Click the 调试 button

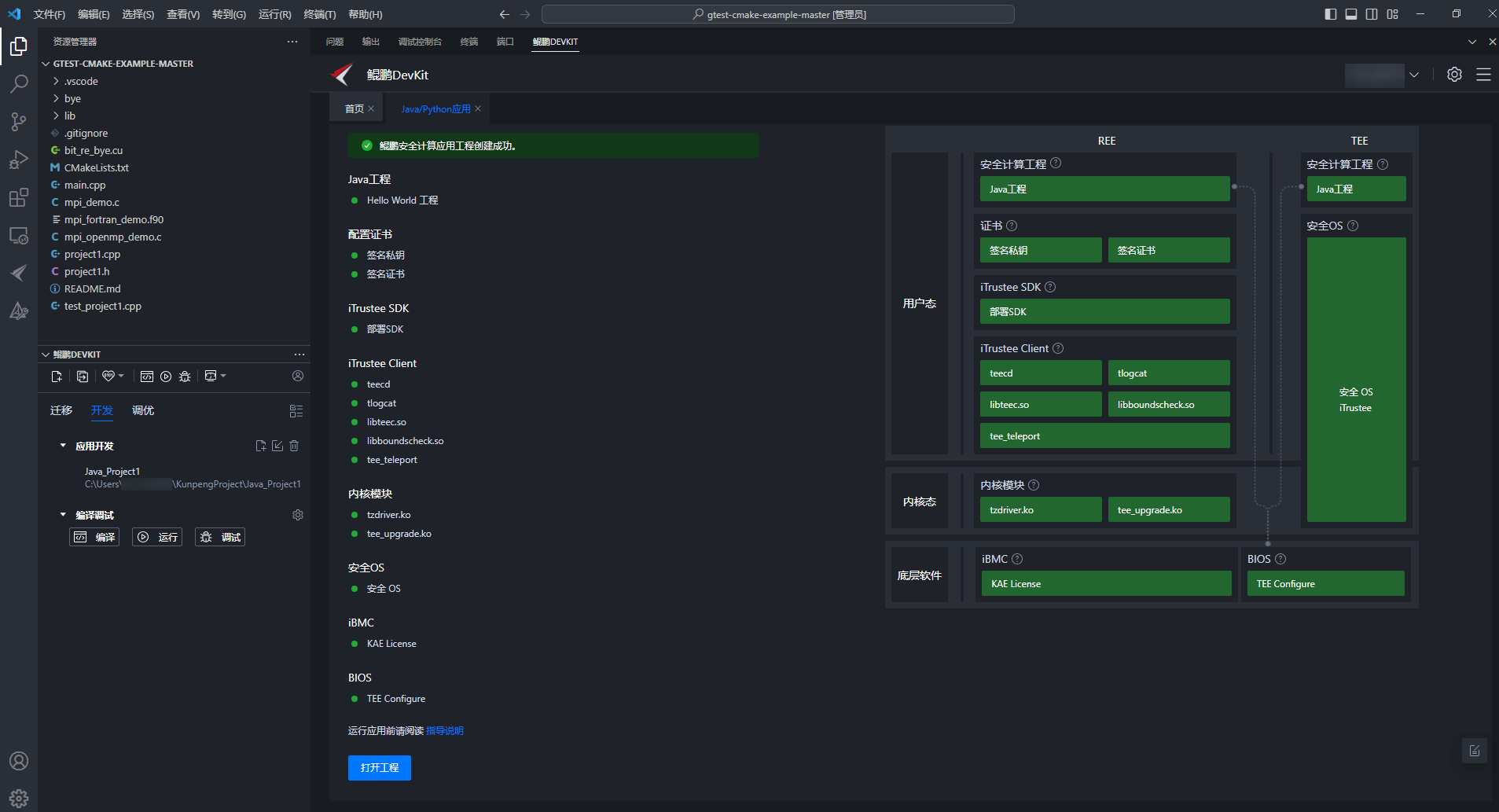[x=220, y=537]
